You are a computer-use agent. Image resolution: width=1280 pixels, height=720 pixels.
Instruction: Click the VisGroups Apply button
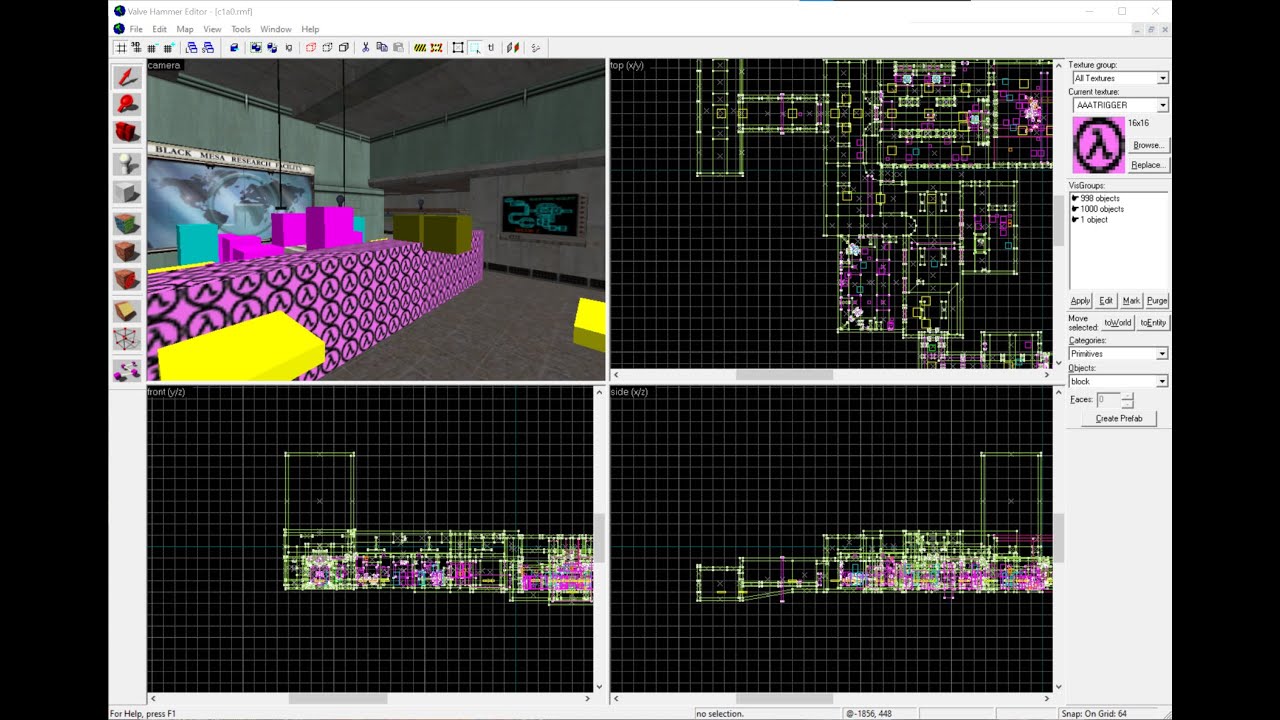pos(1081,301)
